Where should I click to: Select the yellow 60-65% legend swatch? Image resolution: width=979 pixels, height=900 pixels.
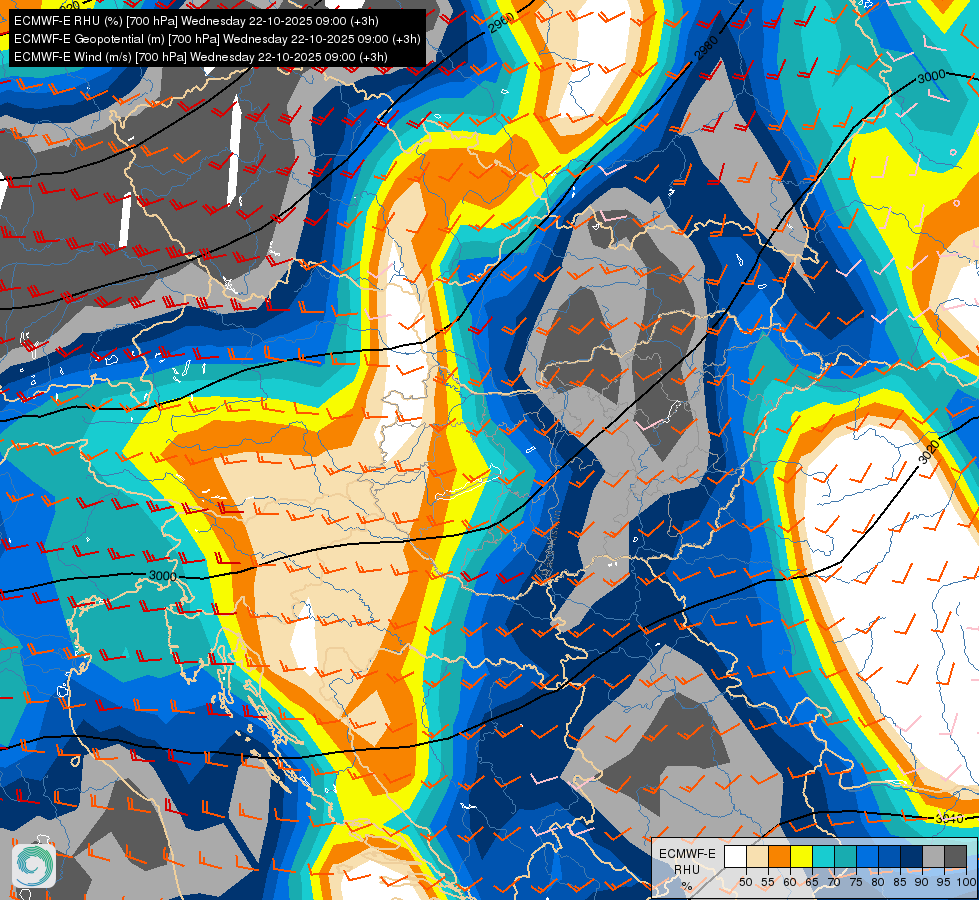(802, 856)
